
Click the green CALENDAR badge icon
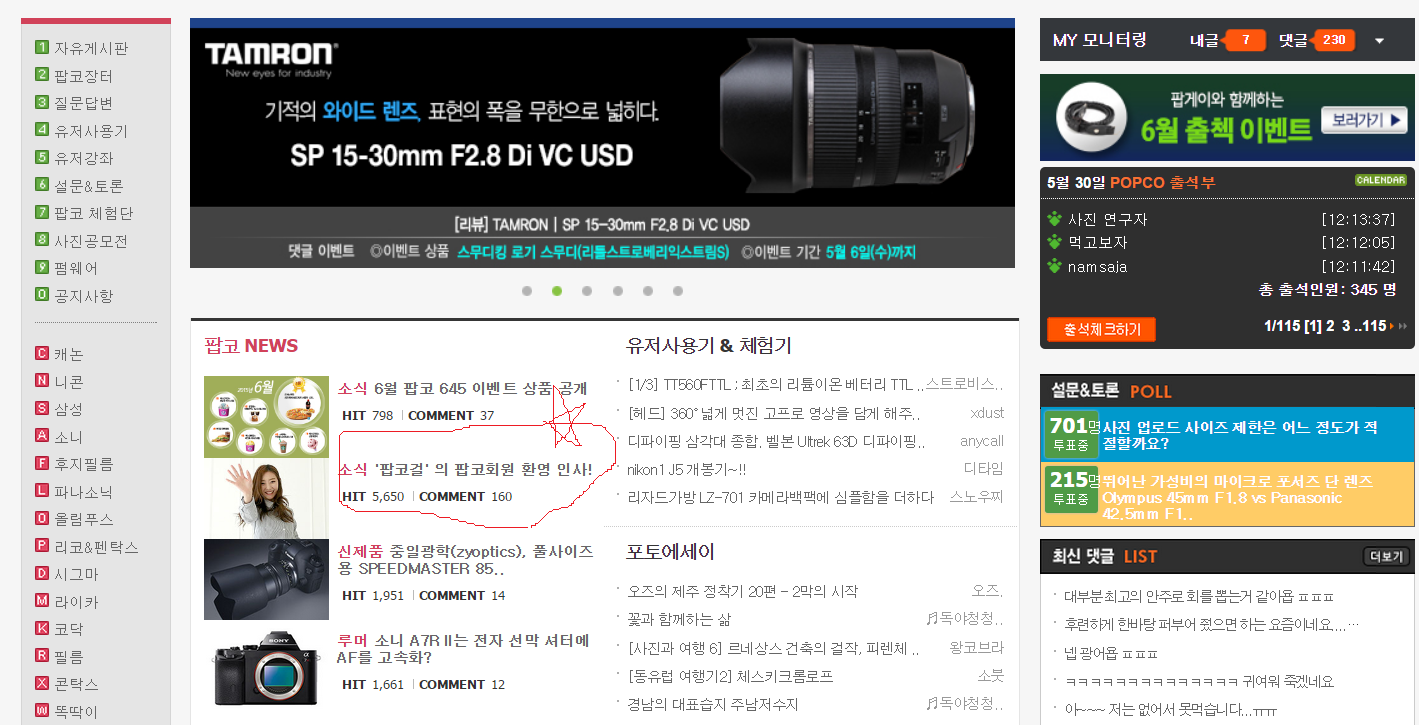pos(1380,180)
